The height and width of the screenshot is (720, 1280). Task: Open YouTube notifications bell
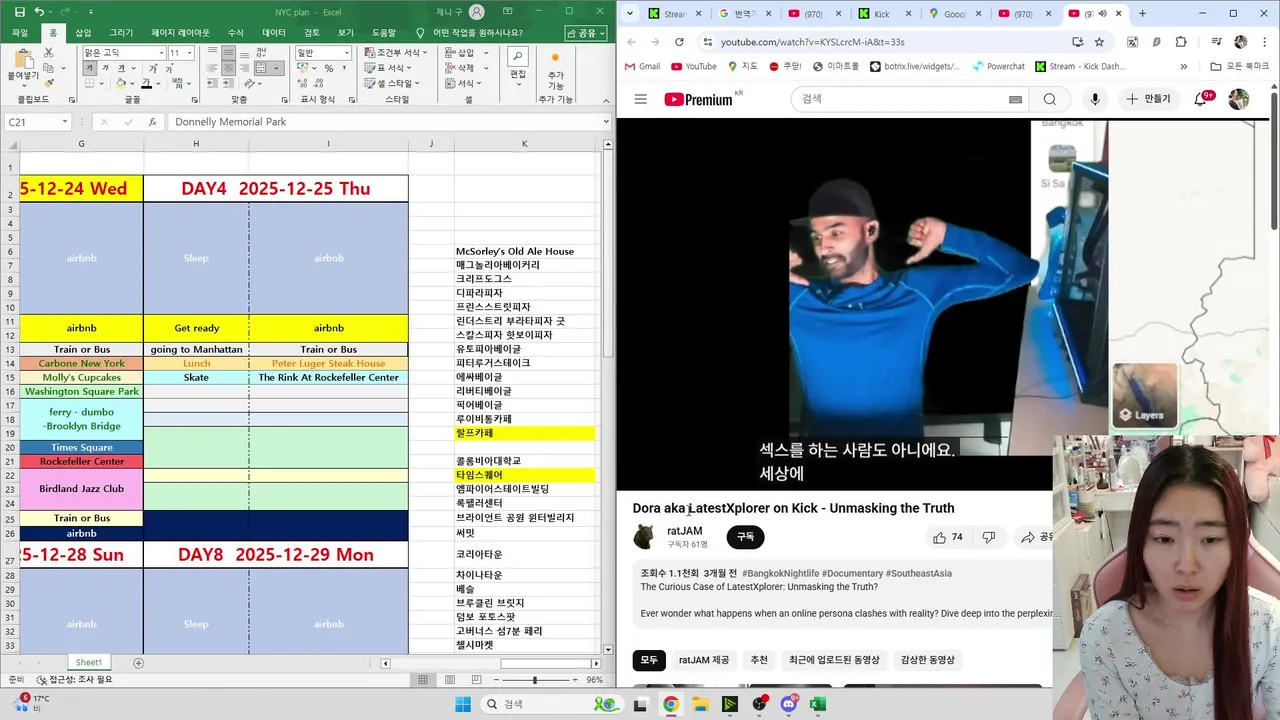[x=1201, y=99]
